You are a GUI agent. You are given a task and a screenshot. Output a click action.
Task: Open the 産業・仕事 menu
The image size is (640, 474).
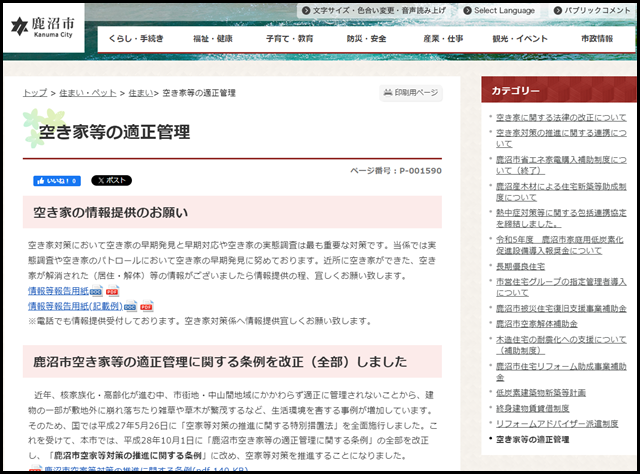click(x=443, y=39)
